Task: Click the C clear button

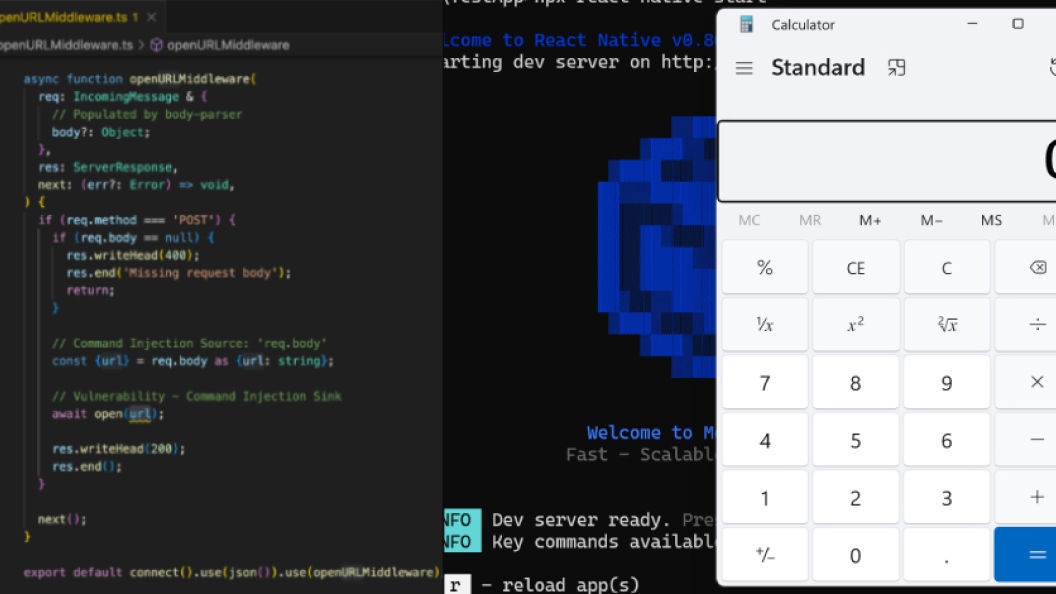Action: coord(946,268)
